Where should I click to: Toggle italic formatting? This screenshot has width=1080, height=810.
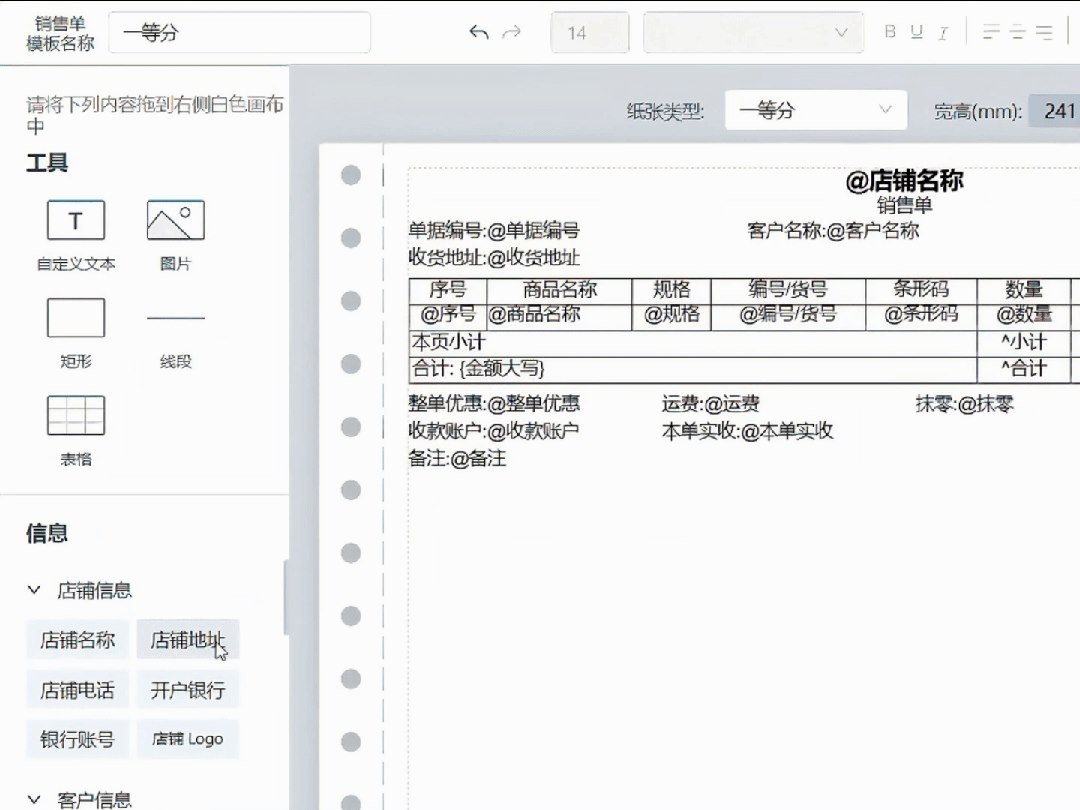click(x=943, y=32)
